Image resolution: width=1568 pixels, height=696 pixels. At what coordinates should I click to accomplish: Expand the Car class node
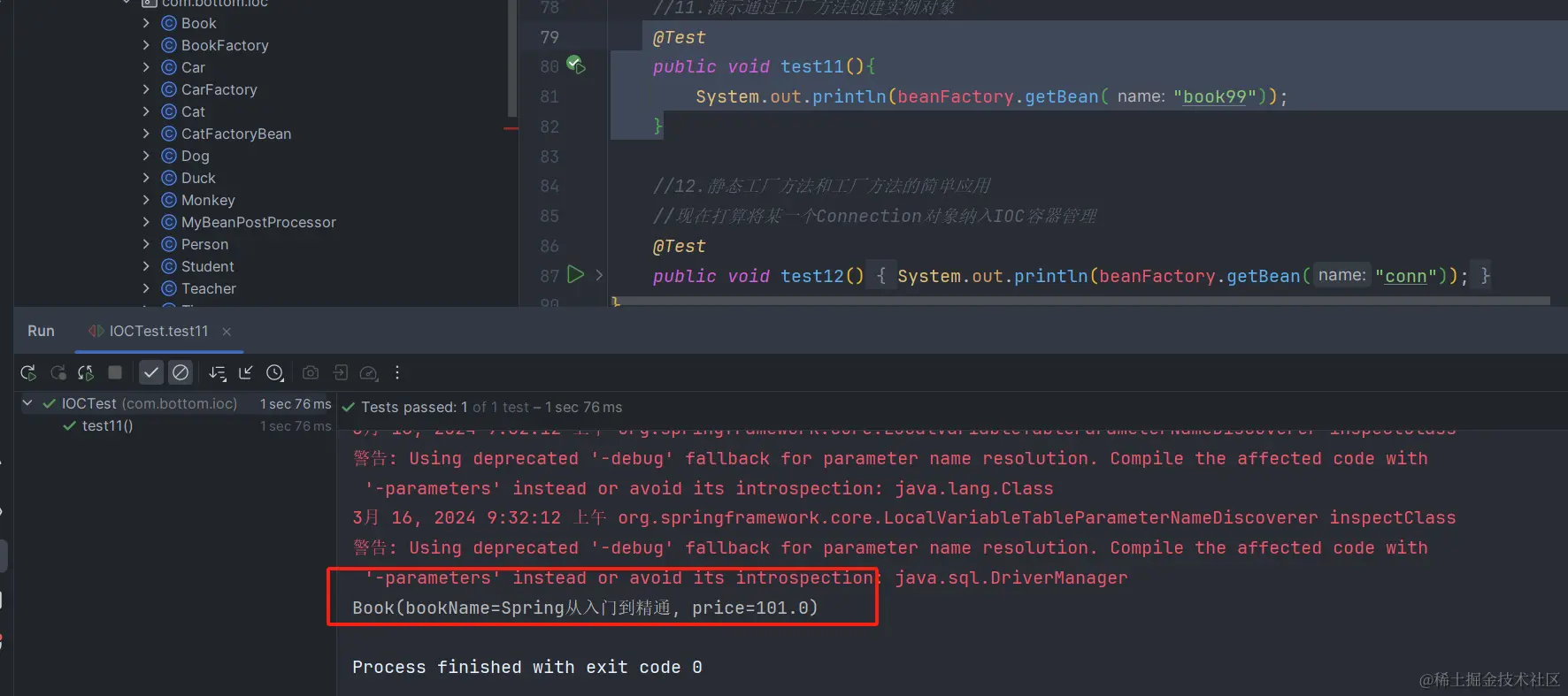(x=146, y=67)
